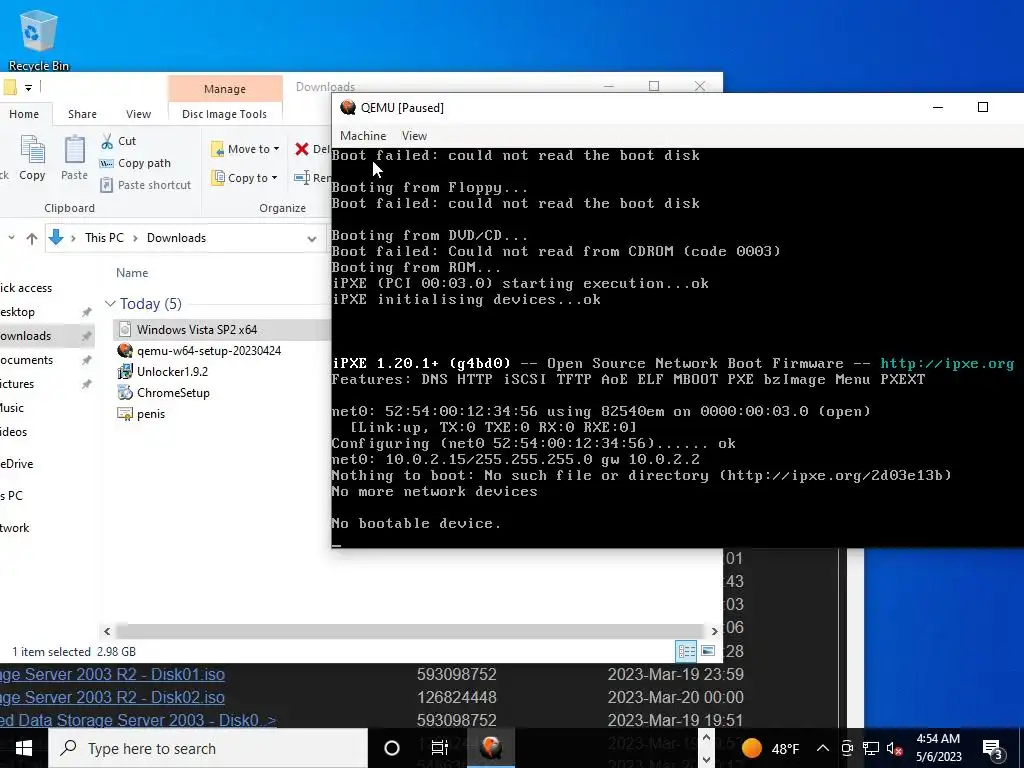Click the horizontal scrollbar left arrow
The height and width of the screenshot is (768, 1024).
[107, 632]
